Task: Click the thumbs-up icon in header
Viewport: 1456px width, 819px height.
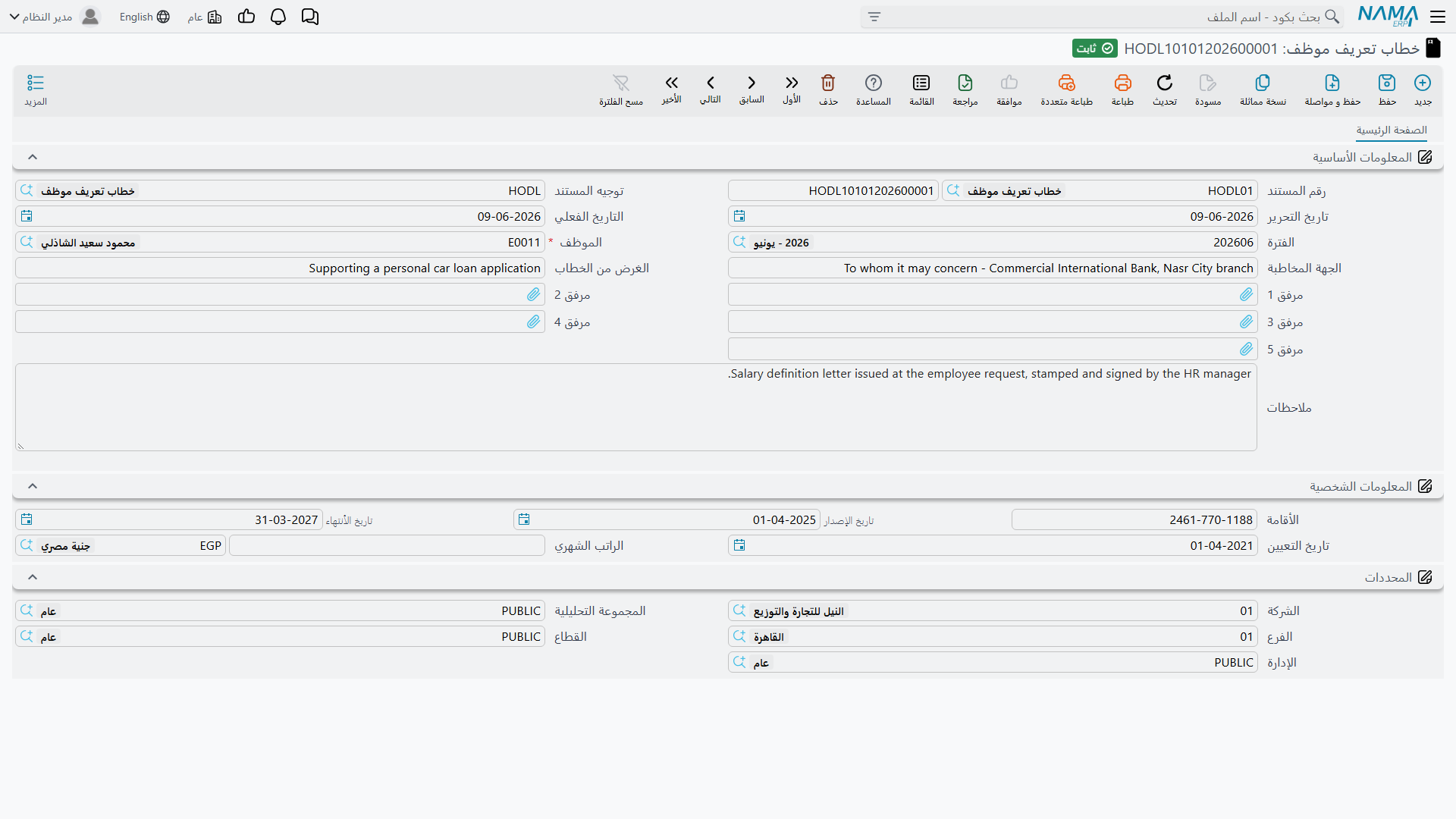Action: point(246,17)
